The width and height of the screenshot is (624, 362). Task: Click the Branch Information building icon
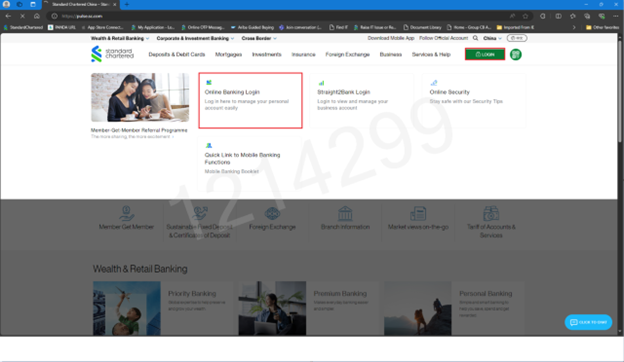point(345,214)
